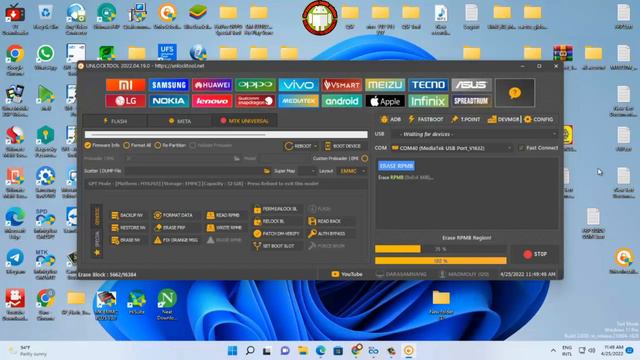This screenshot has height=360, width=640.
Task: Open the CONFIG settings tab
Action: coord(538,119)
